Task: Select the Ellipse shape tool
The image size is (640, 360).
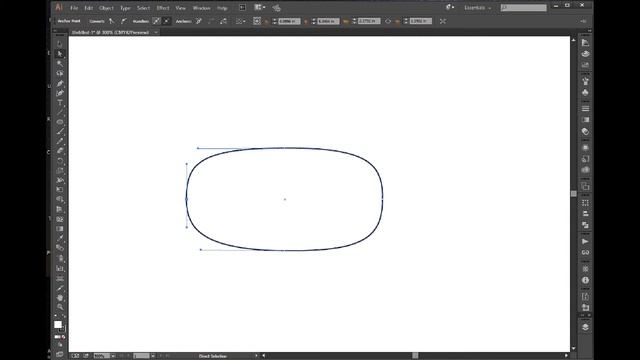Action: (x=60, y=122)
